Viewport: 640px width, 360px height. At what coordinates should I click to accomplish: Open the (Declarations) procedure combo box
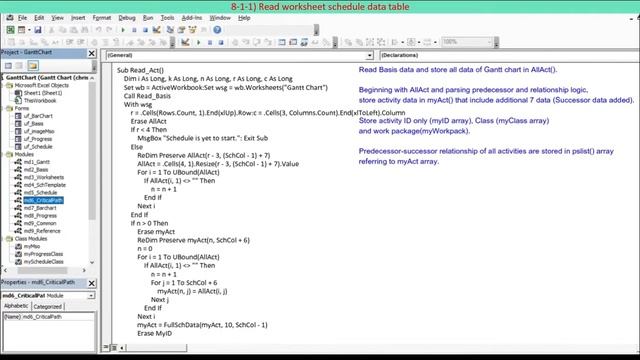(x=509, y=55)
